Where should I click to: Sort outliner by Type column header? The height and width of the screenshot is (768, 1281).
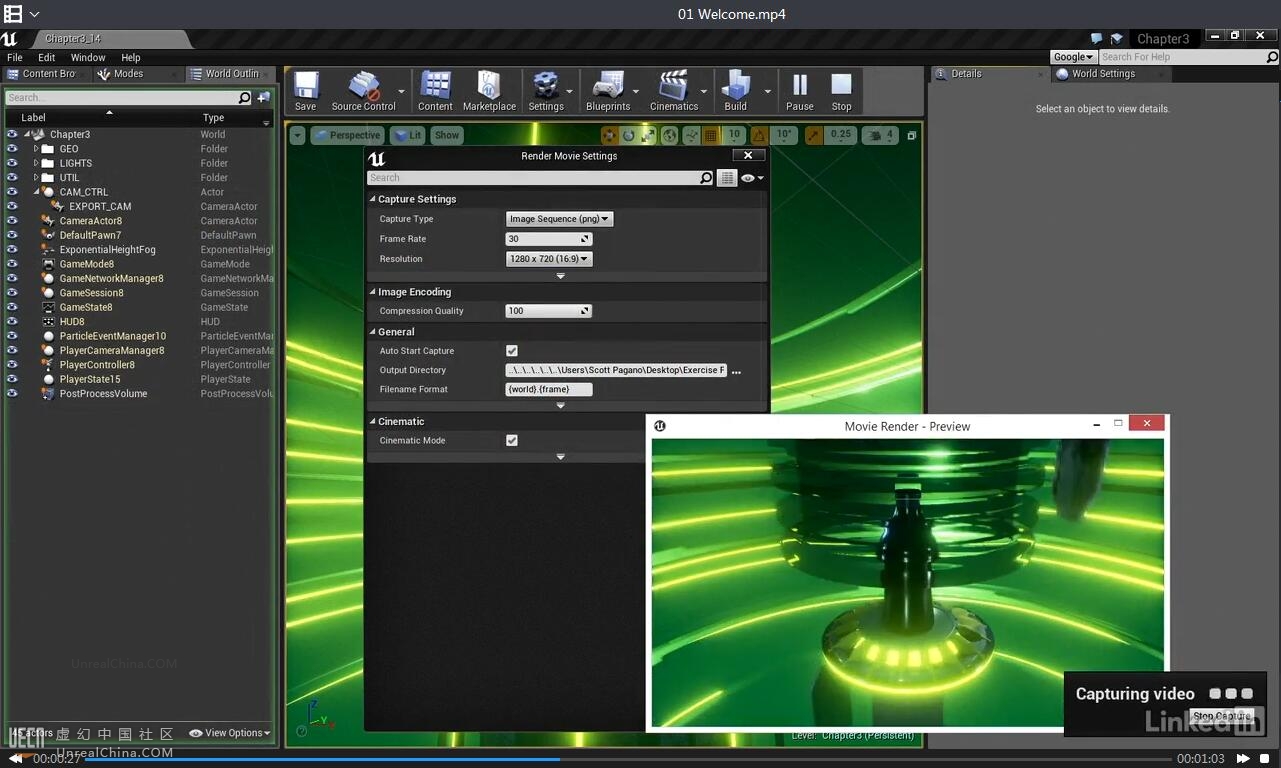pos(213,118)
